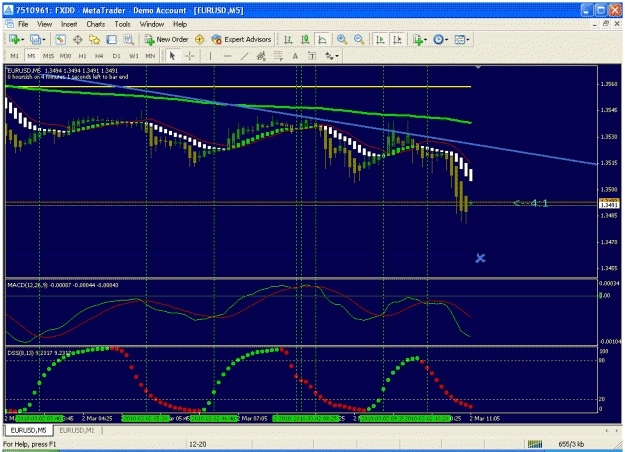This screenshot has height=452, width=625.
Task: Open the New Chart dropdown arrow
Action: 22,40
